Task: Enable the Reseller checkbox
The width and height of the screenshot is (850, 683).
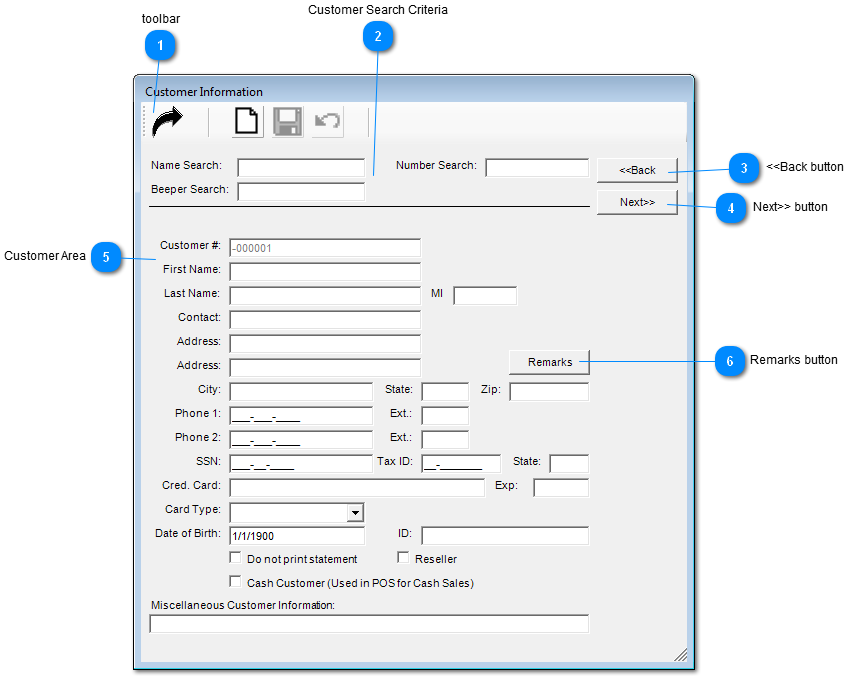Action: [403, 558]
